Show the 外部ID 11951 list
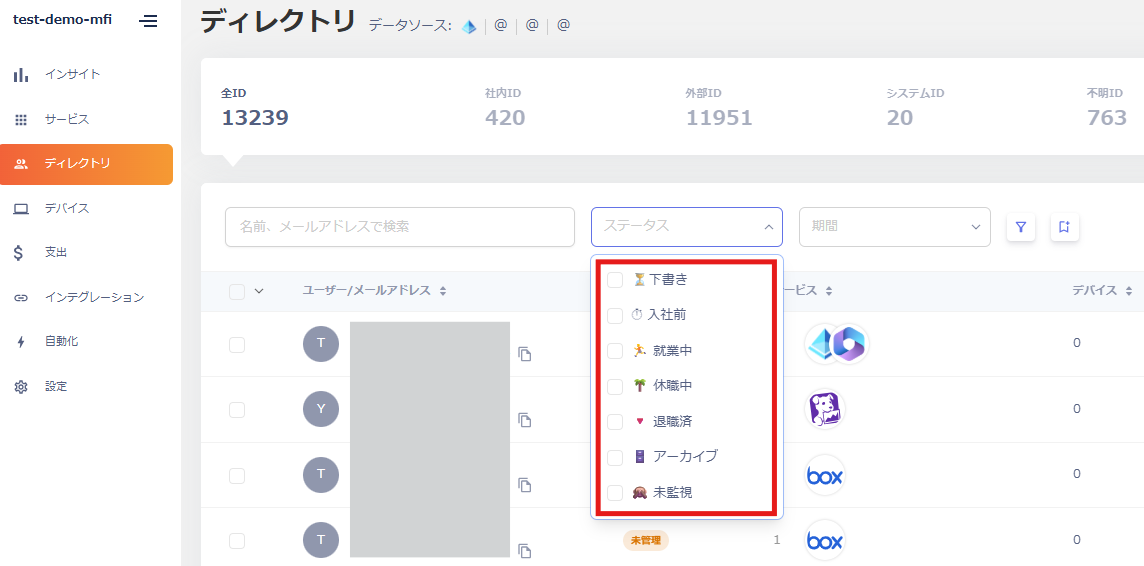The height and width of the screenshot is (566, 1144). pos(718,107)
